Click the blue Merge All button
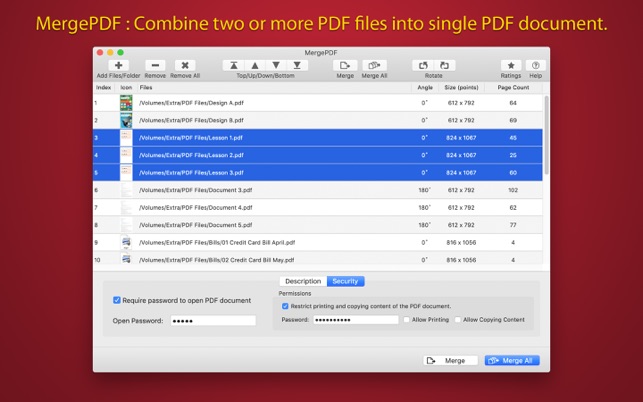643x402 pixels. pyautogui.click(x=512, y=361)
